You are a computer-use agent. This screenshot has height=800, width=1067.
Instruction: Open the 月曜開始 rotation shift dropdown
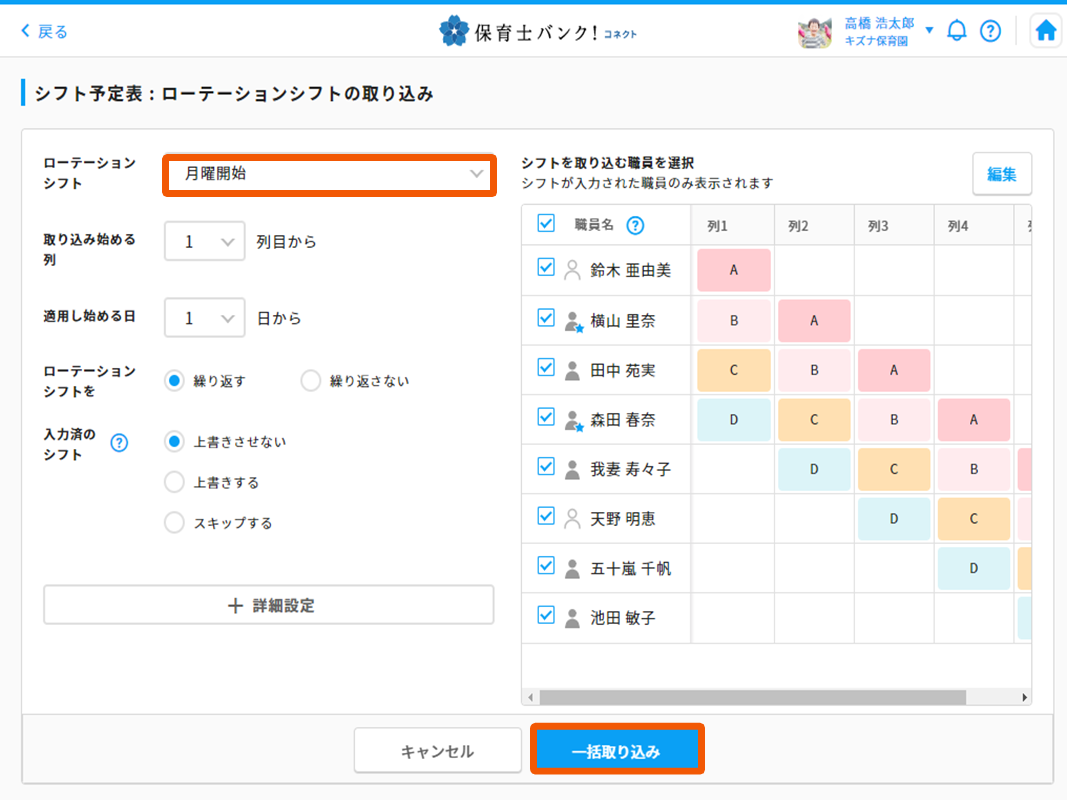coord(329,174)
